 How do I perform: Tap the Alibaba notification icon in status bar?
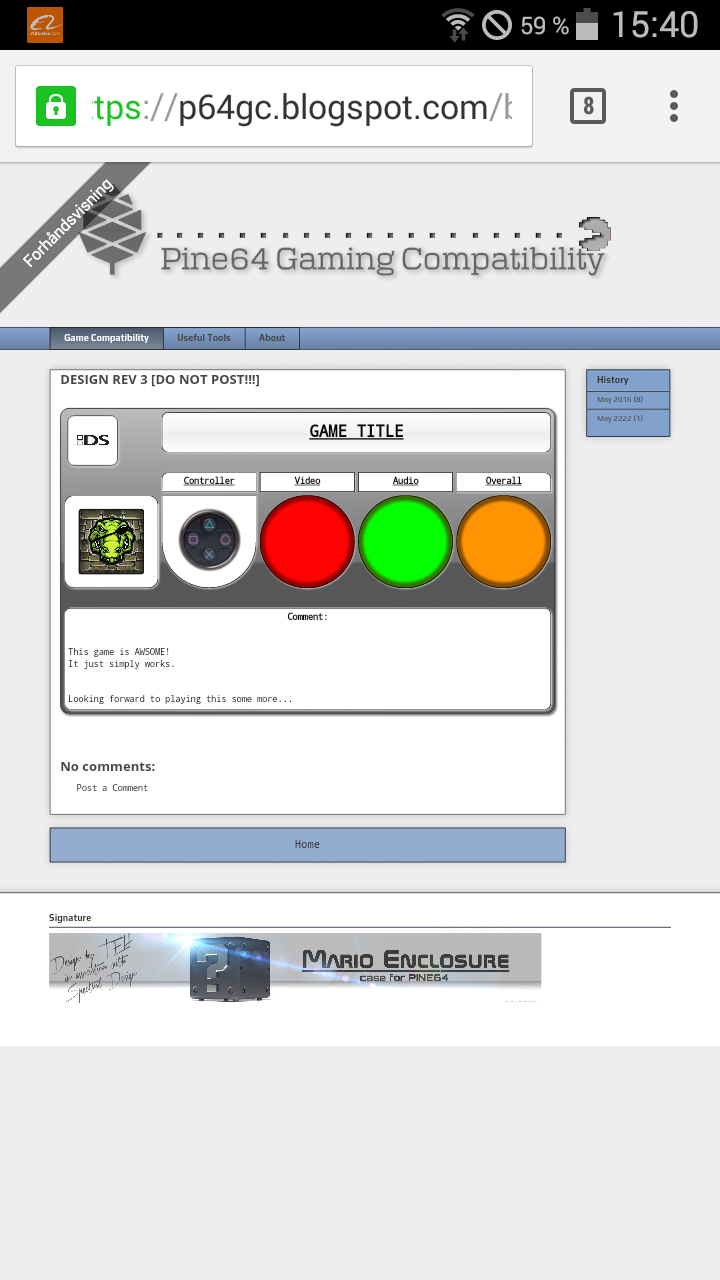pos(45,25)
